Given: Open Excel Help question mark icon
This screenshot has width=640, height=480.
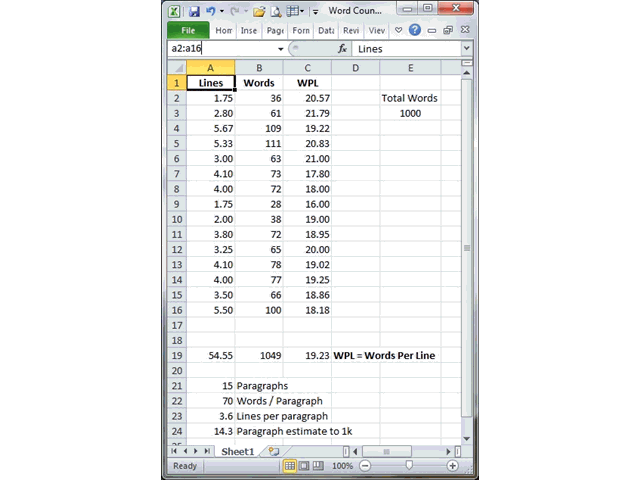Looking at the screenshot, I should point(414,30).
